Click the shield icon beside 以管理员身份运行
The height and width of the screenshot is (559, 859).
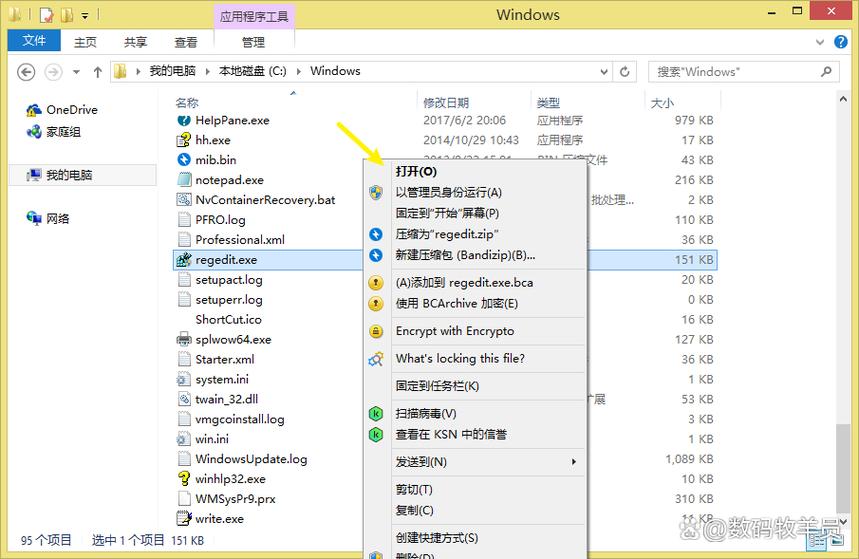pyautogui.click(x=376, y=192)
